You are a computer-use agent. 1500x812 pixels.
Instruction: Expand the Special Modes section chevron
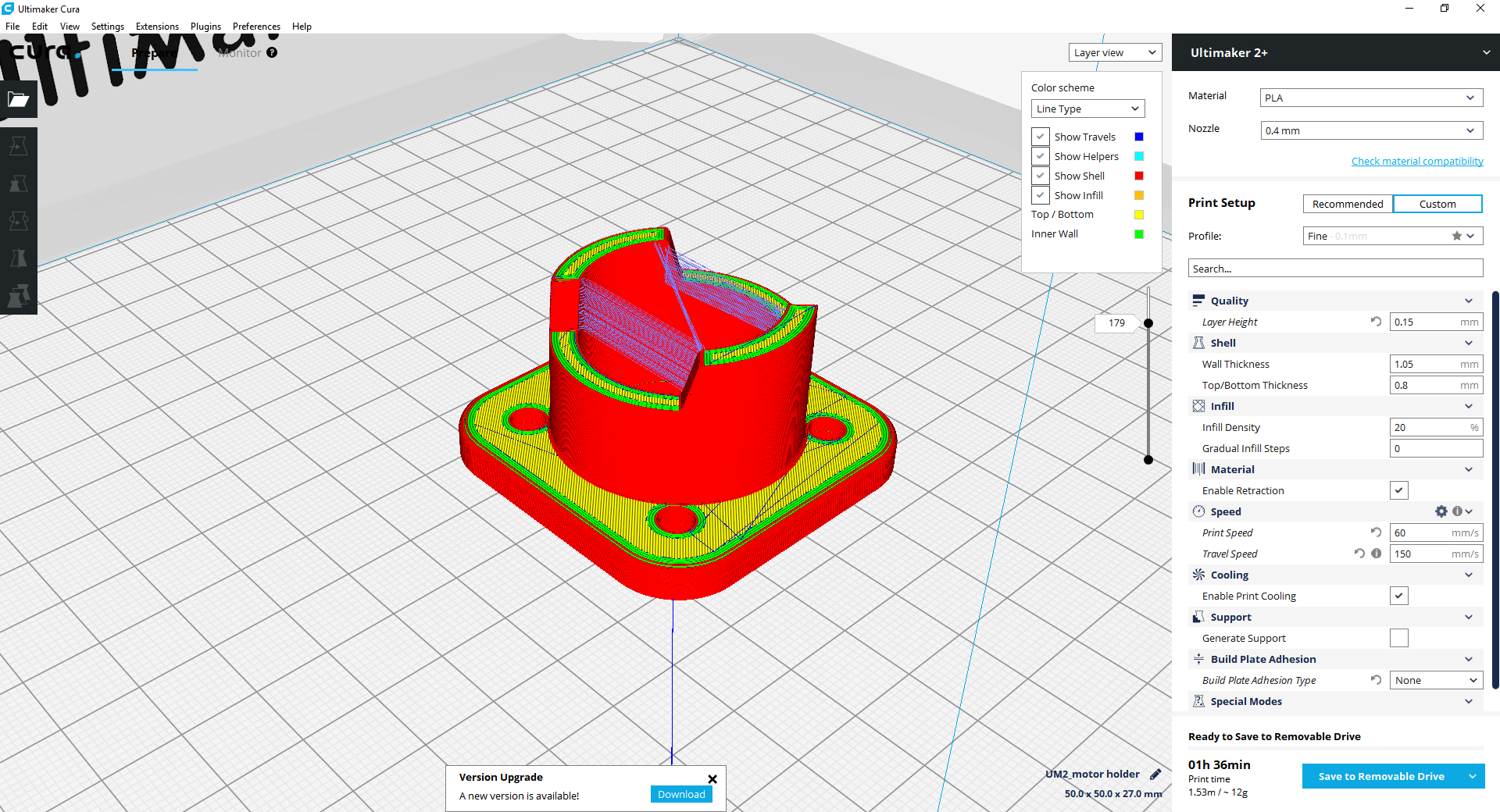pyautogui.click(x=1469, y=701)
